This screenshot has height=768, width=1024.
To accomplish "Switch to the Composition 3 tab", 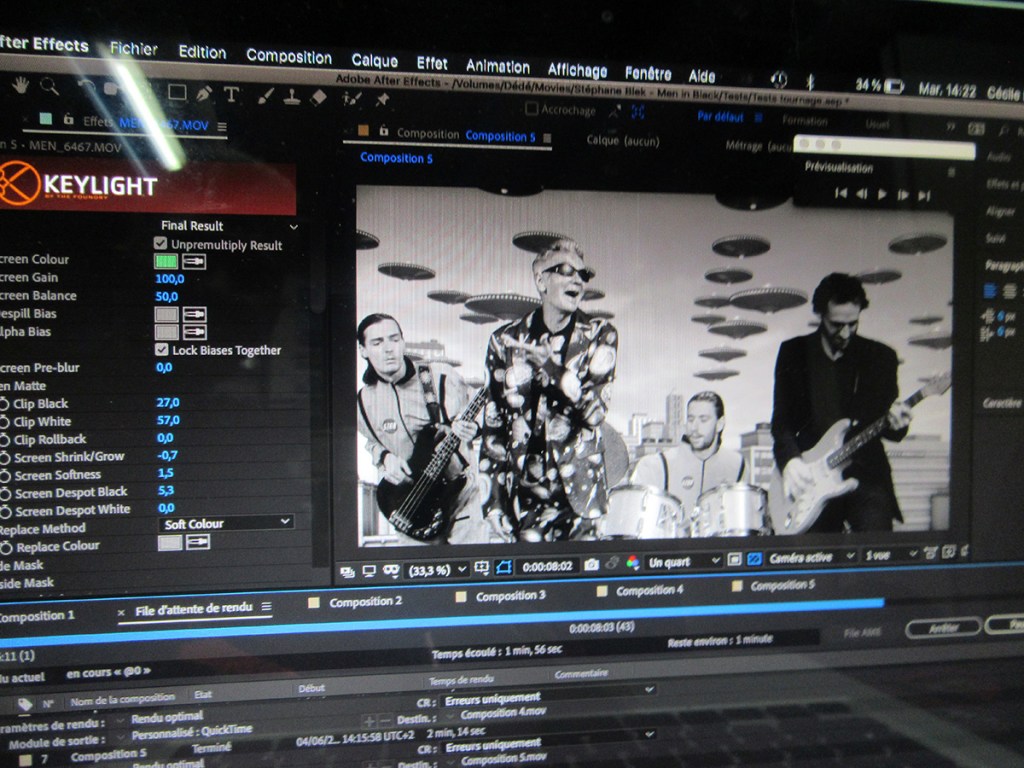I will coord(510,596).
